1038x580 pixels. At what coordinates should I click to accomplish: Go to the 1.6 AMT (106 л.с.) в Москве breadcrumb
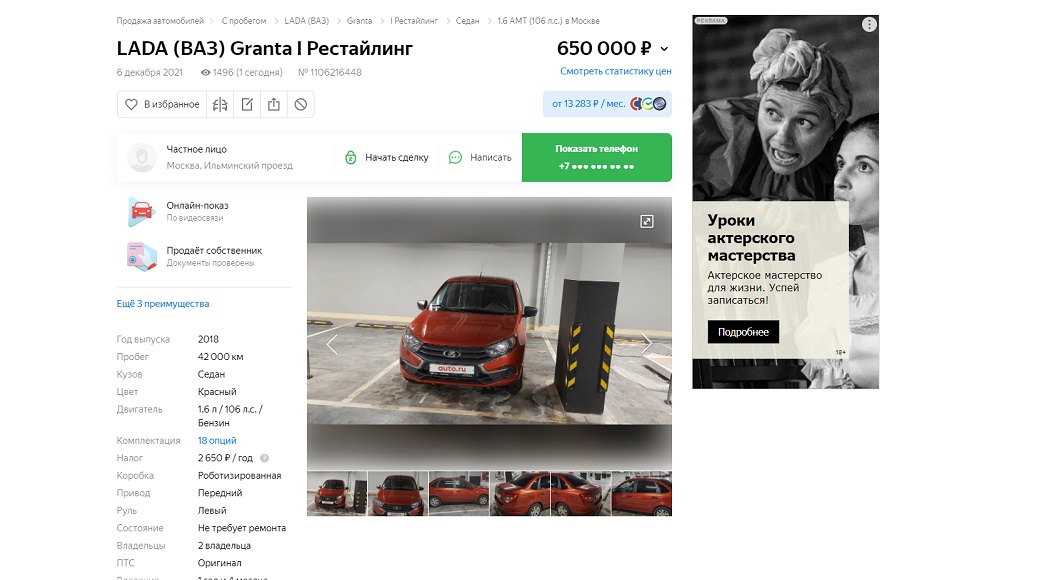click(x=548, y=21)
